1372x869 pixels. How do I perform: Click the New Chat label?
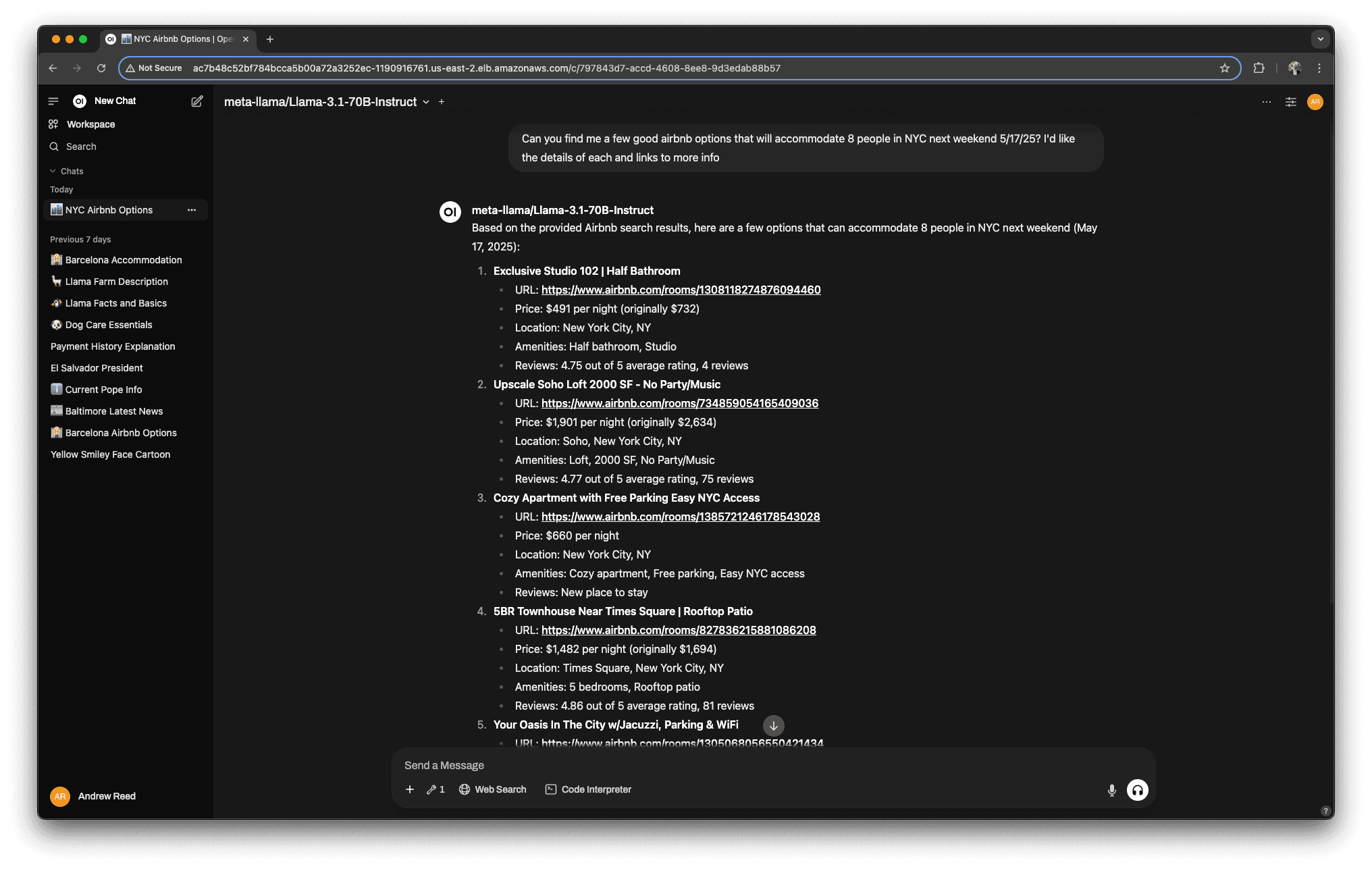point(115,101)
